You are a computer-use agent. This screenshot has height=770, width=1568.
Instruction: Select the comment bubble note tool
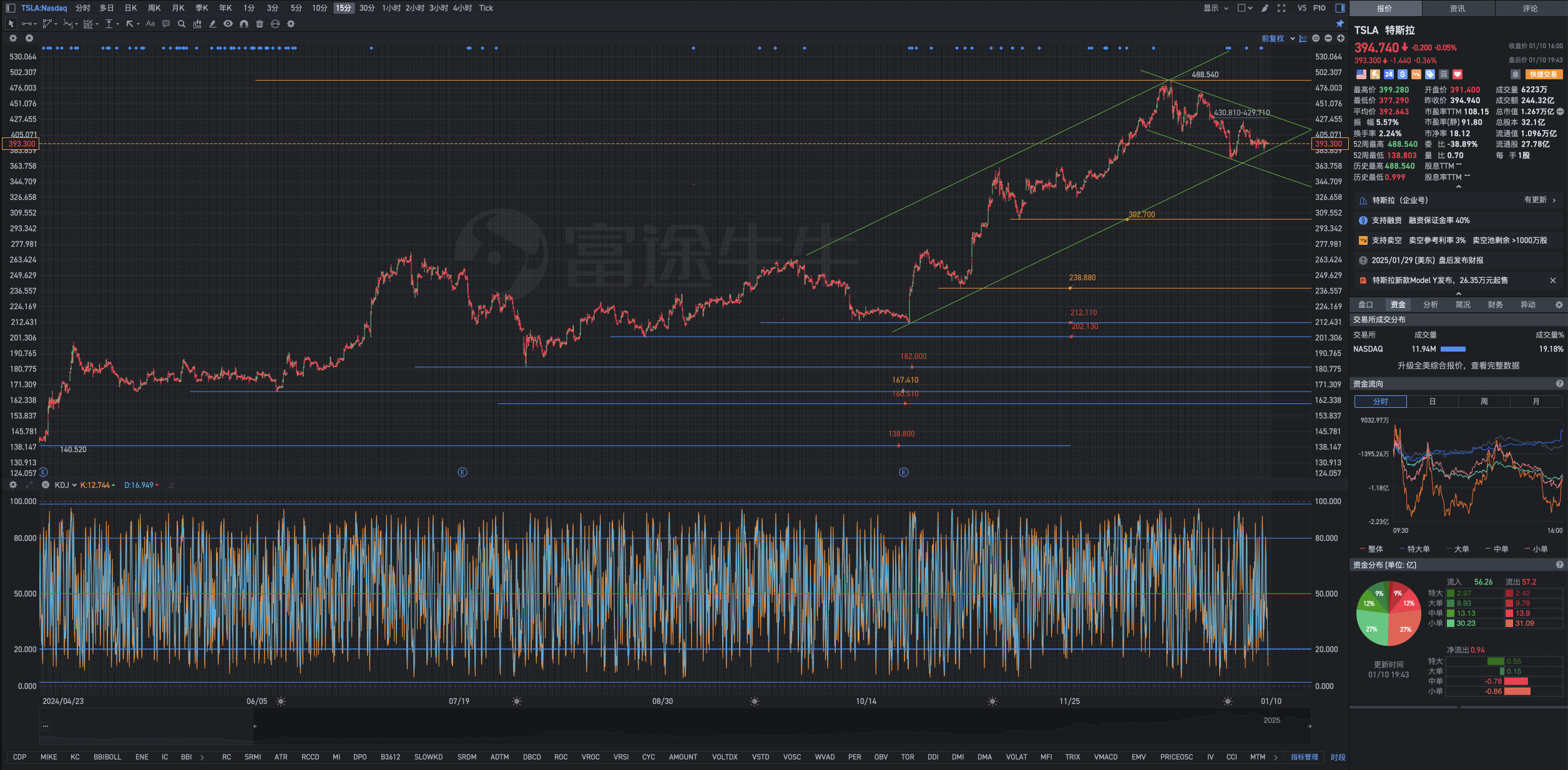166,24
